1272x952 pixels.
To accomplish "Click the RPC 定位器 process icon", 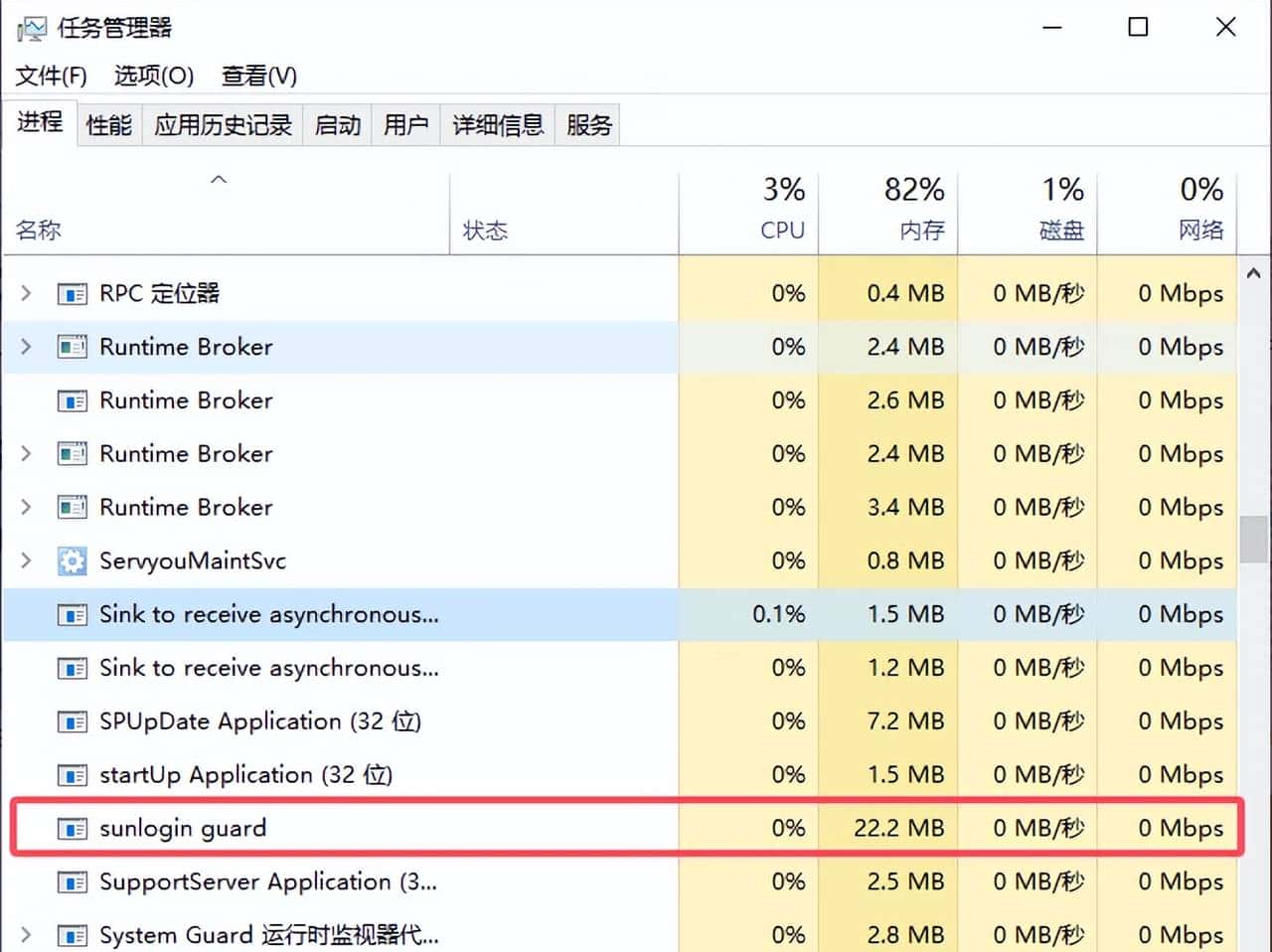I will tap(72, 293).
